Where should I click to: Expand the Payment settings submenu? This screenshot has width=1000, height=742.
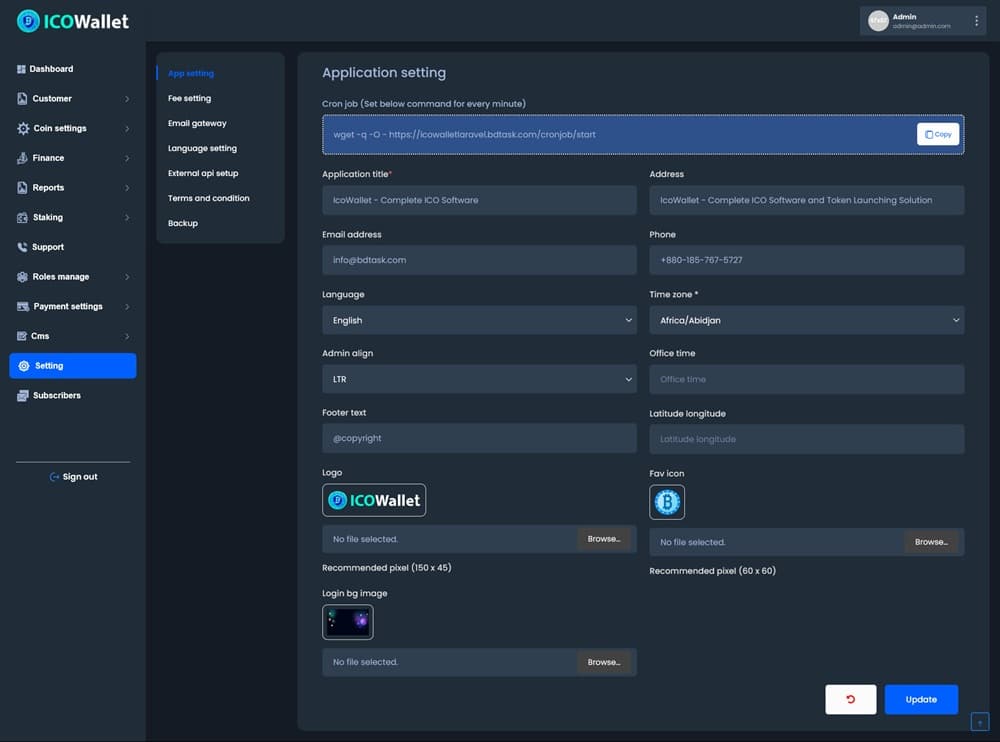(127, 307)
